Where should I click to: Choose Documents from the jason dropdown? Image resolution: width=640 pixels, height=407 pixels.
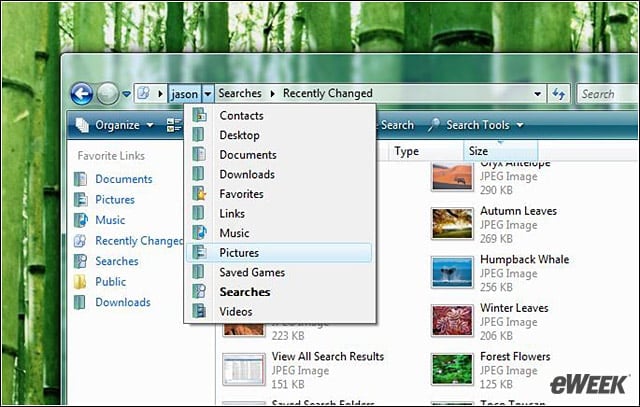pyautogui.click(x=280, y=155)
